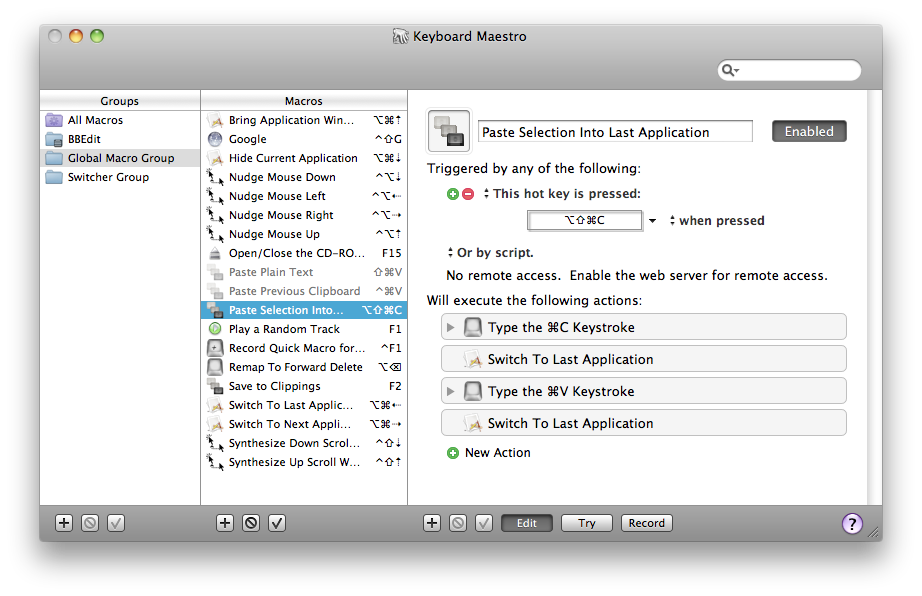Click New Action label
The height and width of the screenshot is (596, 922).
coord(497,453)
